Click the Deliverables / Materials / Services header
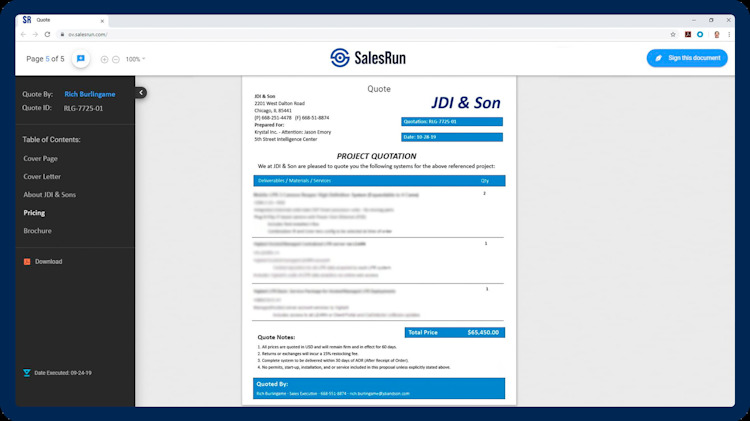This screenshot has height=421, width=750. point(294,181)
